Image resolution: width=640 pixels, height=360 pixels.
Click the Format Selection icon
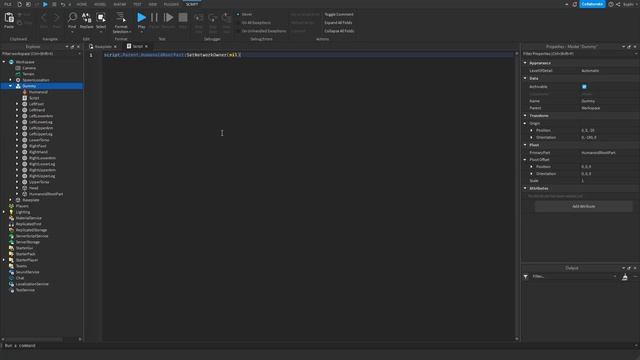pyautogui.click(x=121, y=17)
